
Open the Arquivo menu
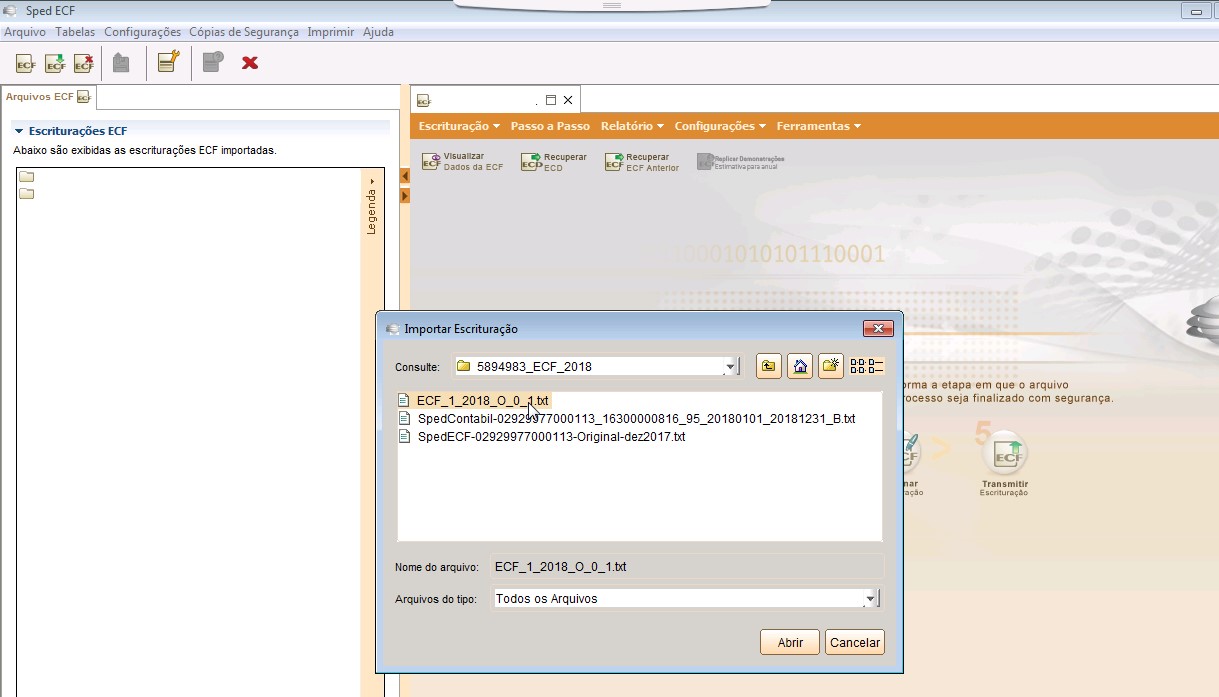pyautogui.click(x=25, y=32)
